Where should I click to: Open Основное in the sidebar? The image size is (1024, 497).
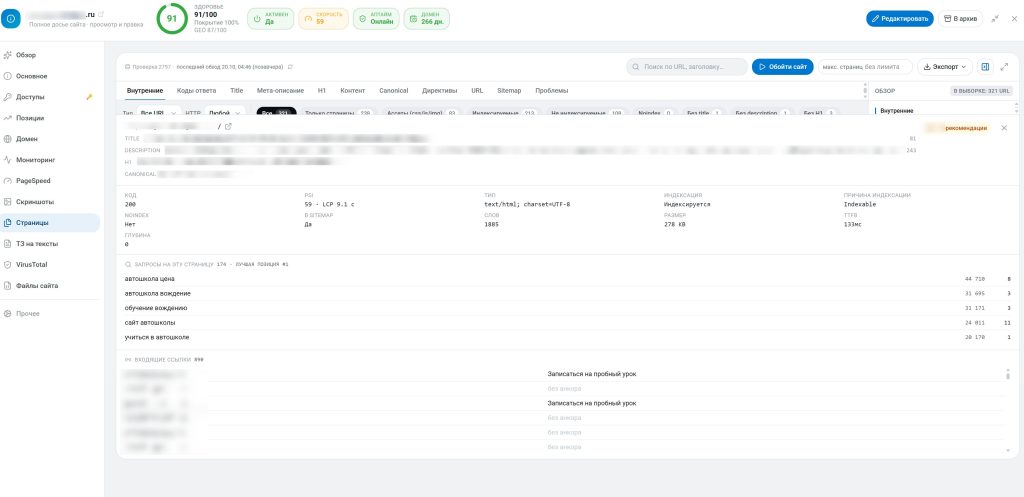tap(50, 76)
